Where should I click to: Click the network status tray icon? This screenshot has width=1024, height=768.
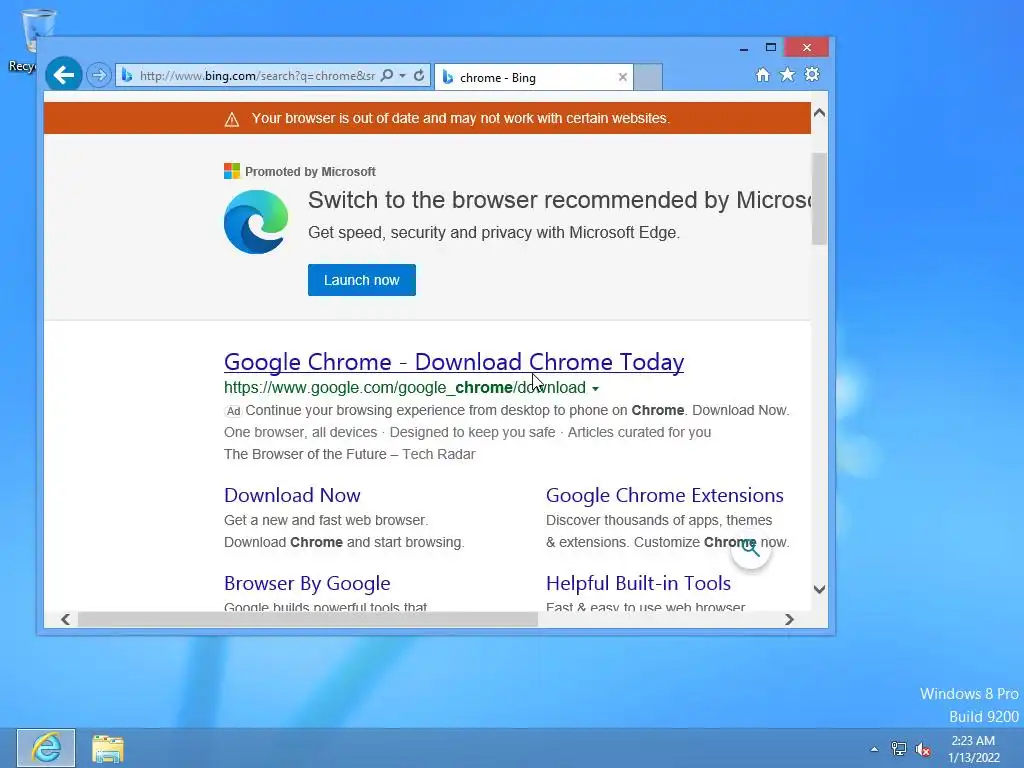(899, 748)
